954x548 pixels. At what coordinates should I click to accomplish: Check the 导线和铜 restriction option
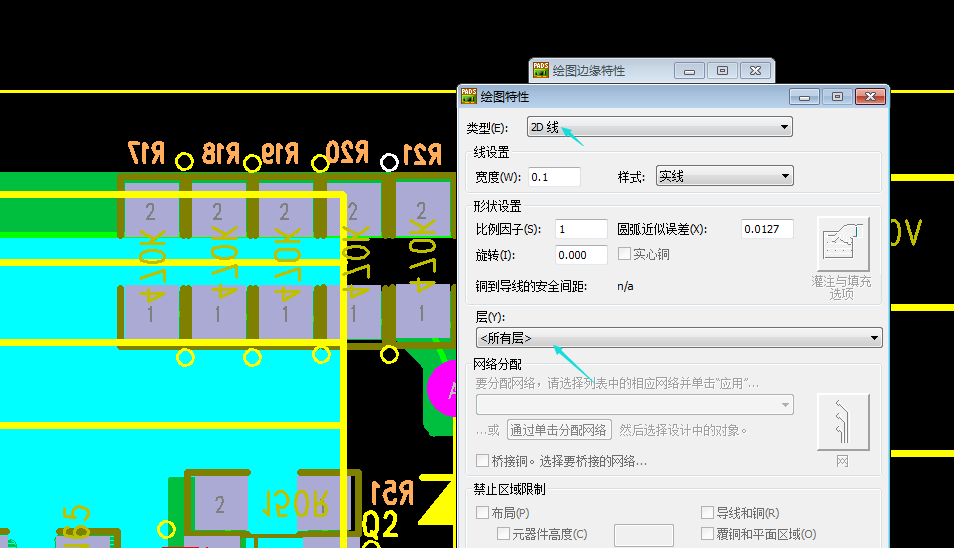click(x=708, y=513)
